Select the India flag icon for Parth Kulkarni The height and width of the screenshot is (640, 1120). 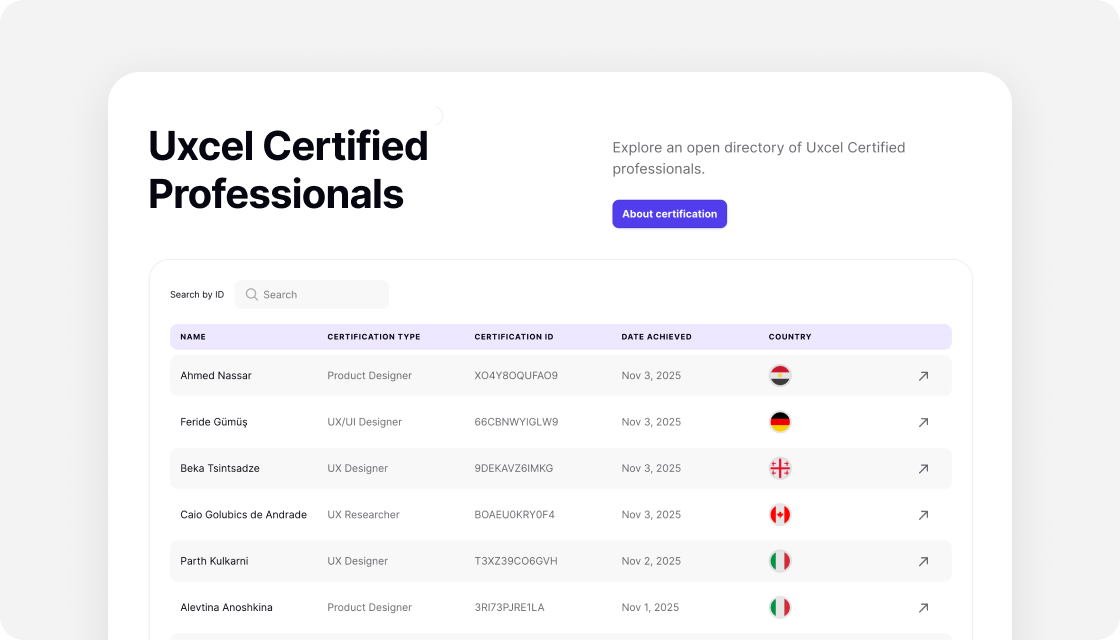pos(780,561)
